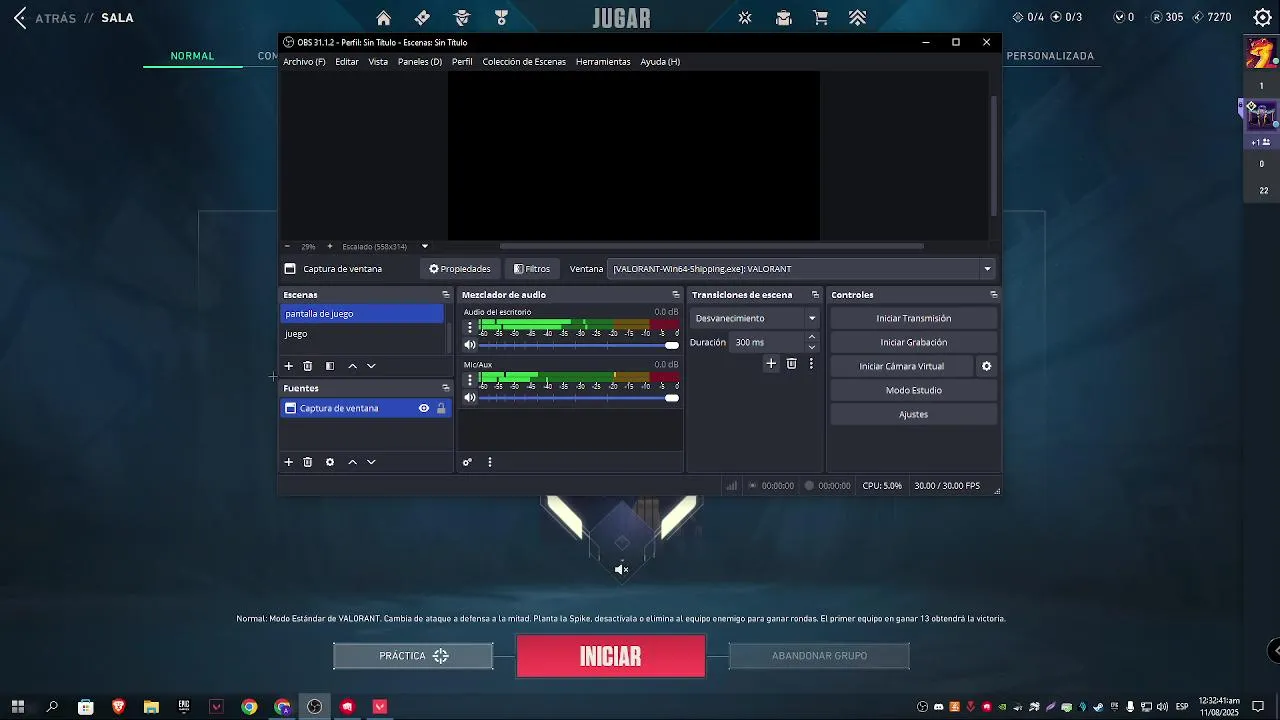Screen dimensions: 1280x720
Task: Enable Modo Estudio button
Action: pos(914,390)
